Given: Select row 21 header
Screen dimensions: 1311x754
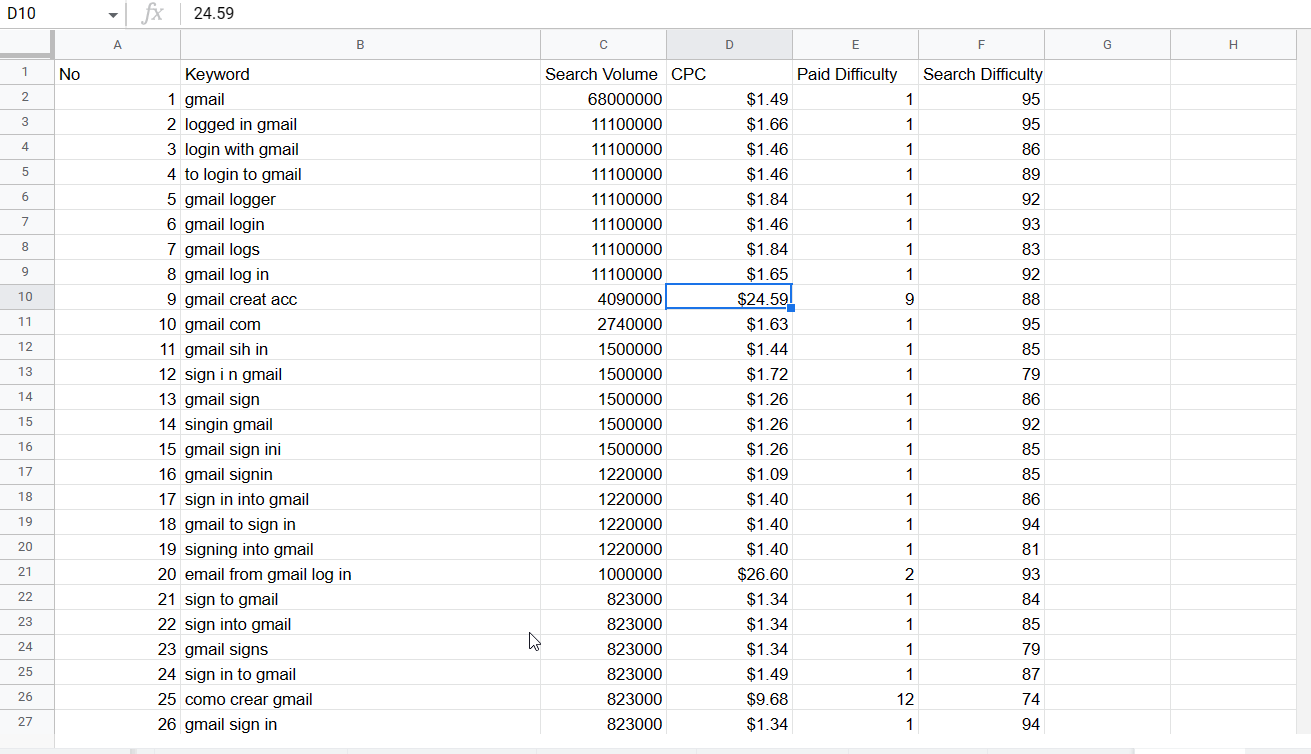Looking at the screenshot, I should 27,572.
